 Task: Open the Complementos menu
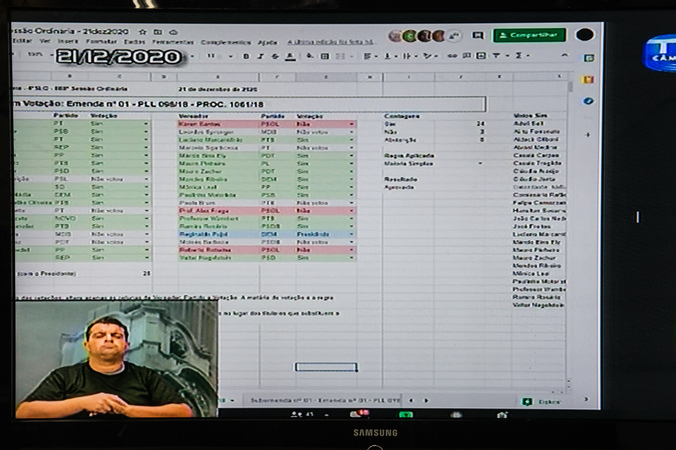(x=225, y=42)
